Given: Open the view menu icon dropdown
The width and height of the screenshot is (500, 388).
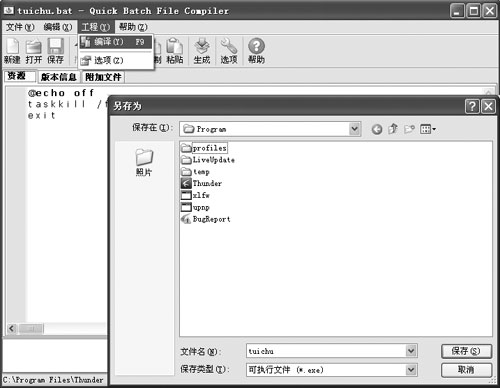Looking at the screenshot, I should coord(428,129).
